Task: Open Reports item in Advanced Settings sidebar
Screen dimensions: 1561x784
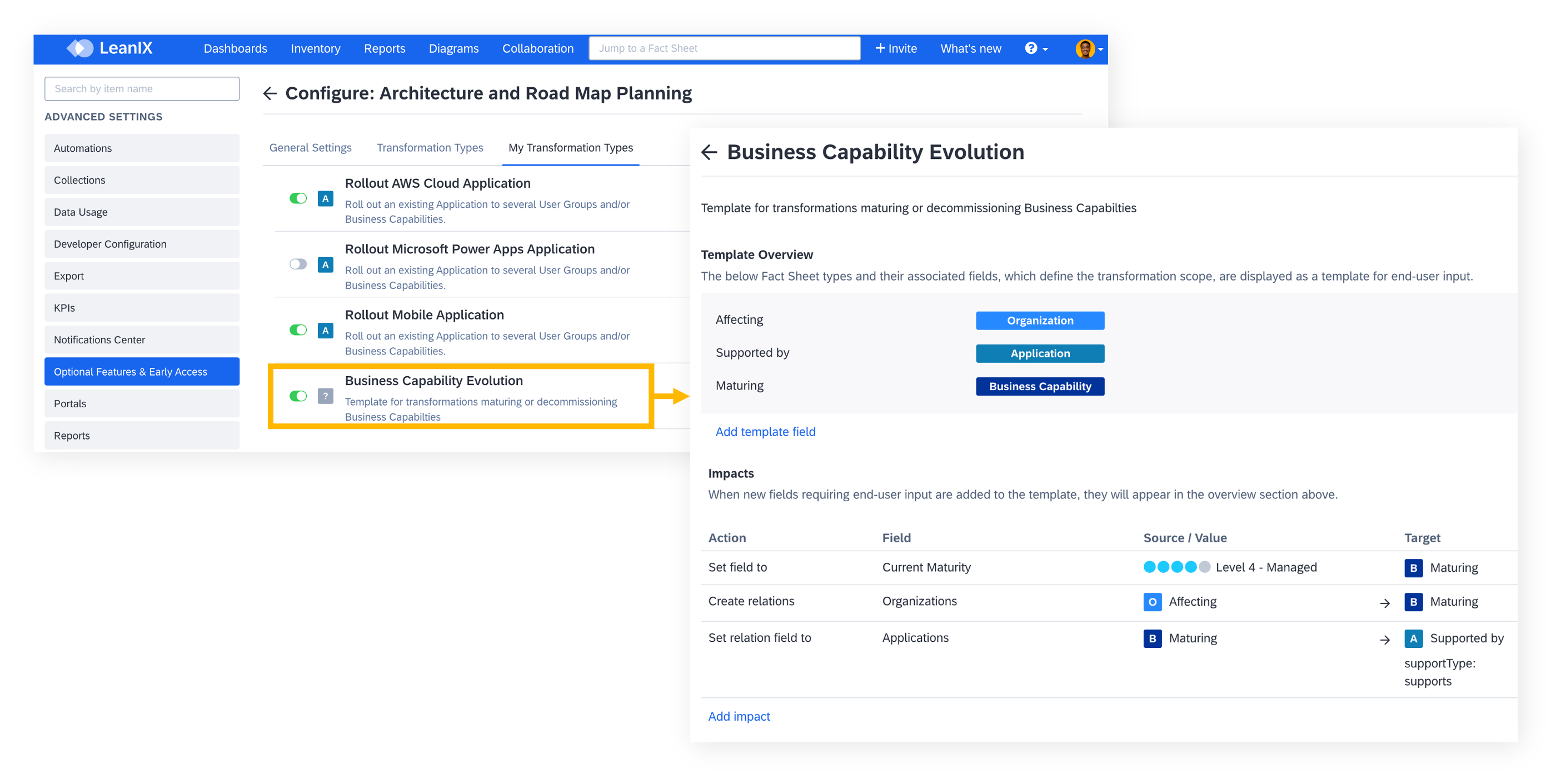Action: point(142,436)
